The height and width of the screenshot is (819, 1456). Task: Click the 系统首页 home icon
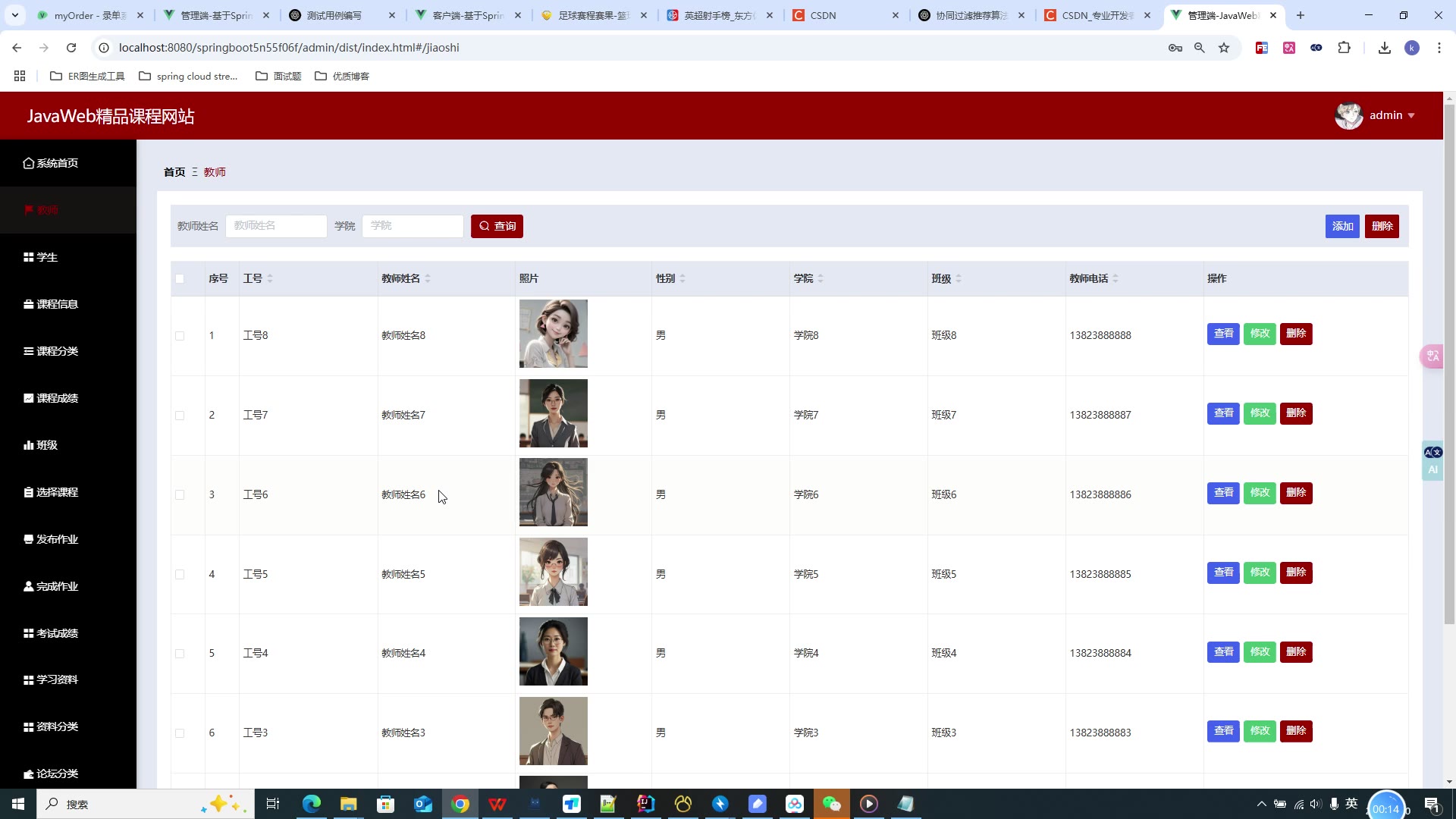click(28, 163)
